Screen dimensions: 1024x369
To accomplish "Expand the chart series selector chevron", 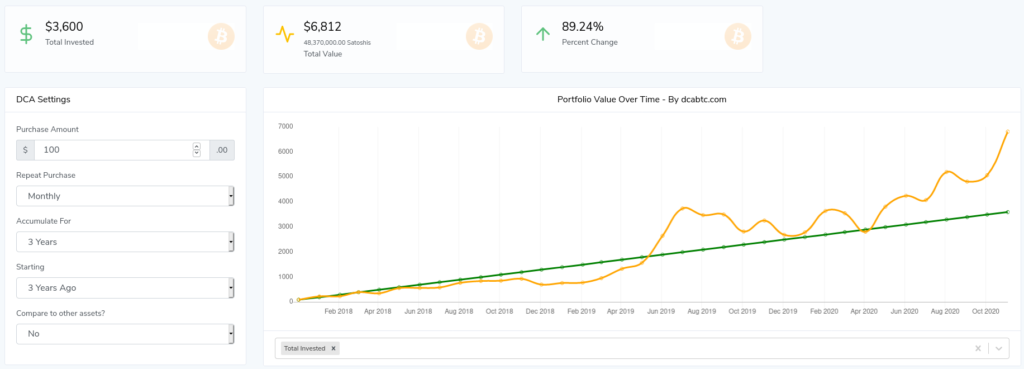I will tap(999, 349).
